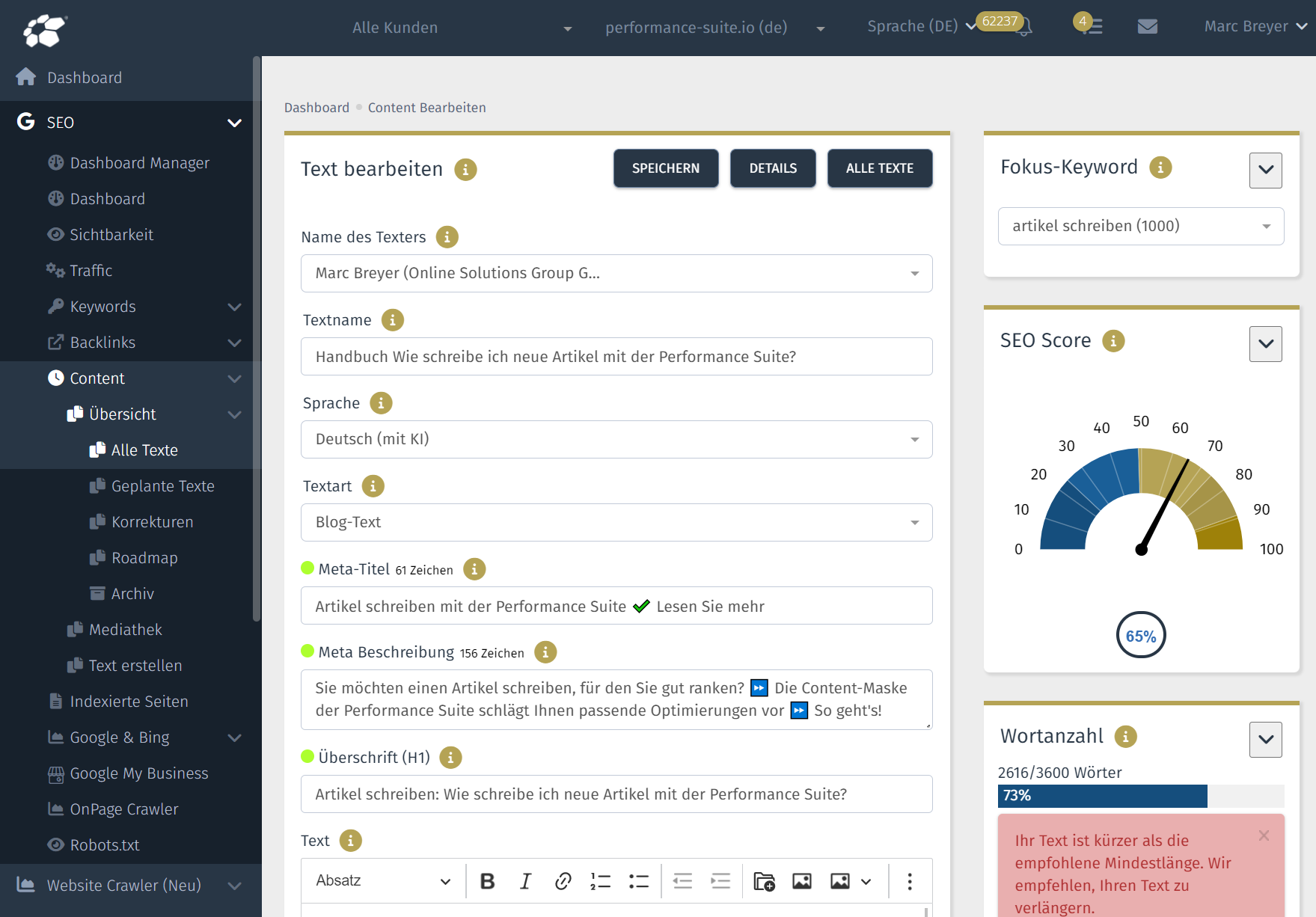
Task: Open Mediathek in sidebar
Action: click(125, 630)
